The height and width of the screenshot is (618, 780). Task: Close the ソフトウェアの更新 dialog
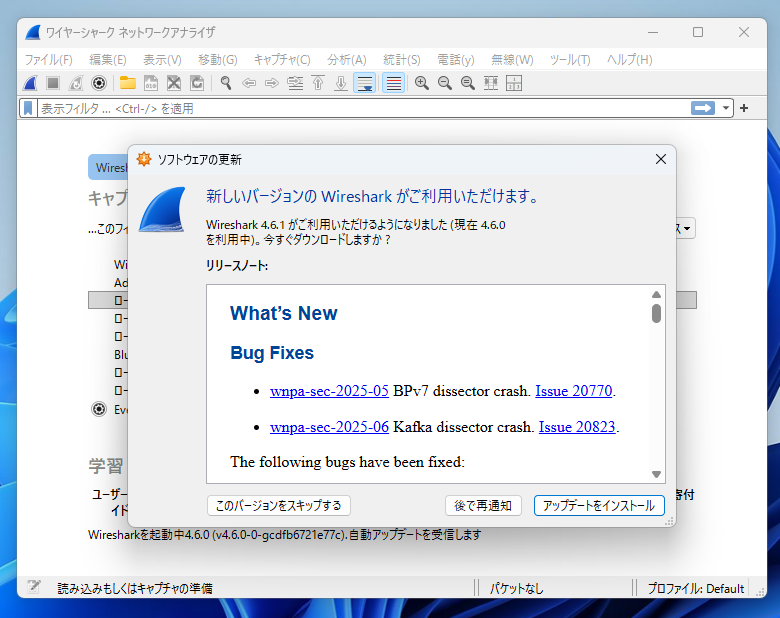[661, 159]
